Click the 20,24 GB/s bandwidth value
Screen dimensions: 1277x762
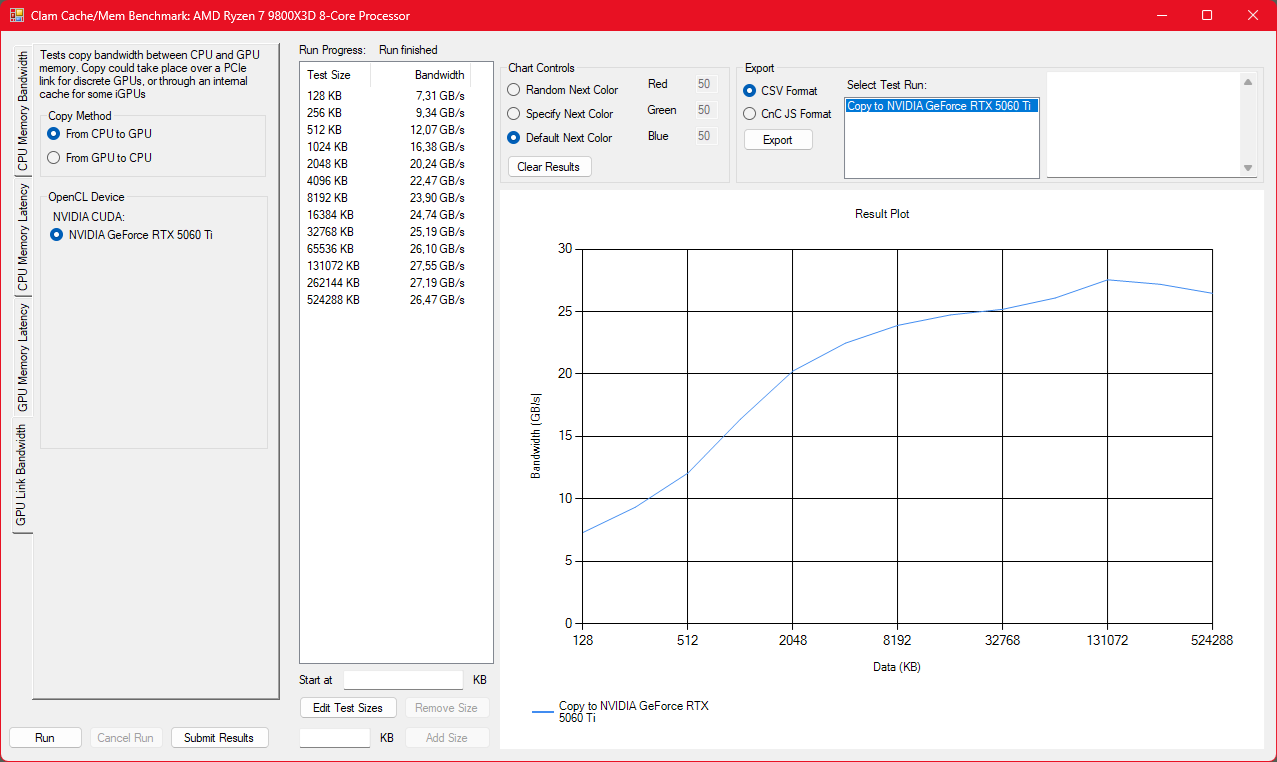pyautogui.click(x=437, y=164)
